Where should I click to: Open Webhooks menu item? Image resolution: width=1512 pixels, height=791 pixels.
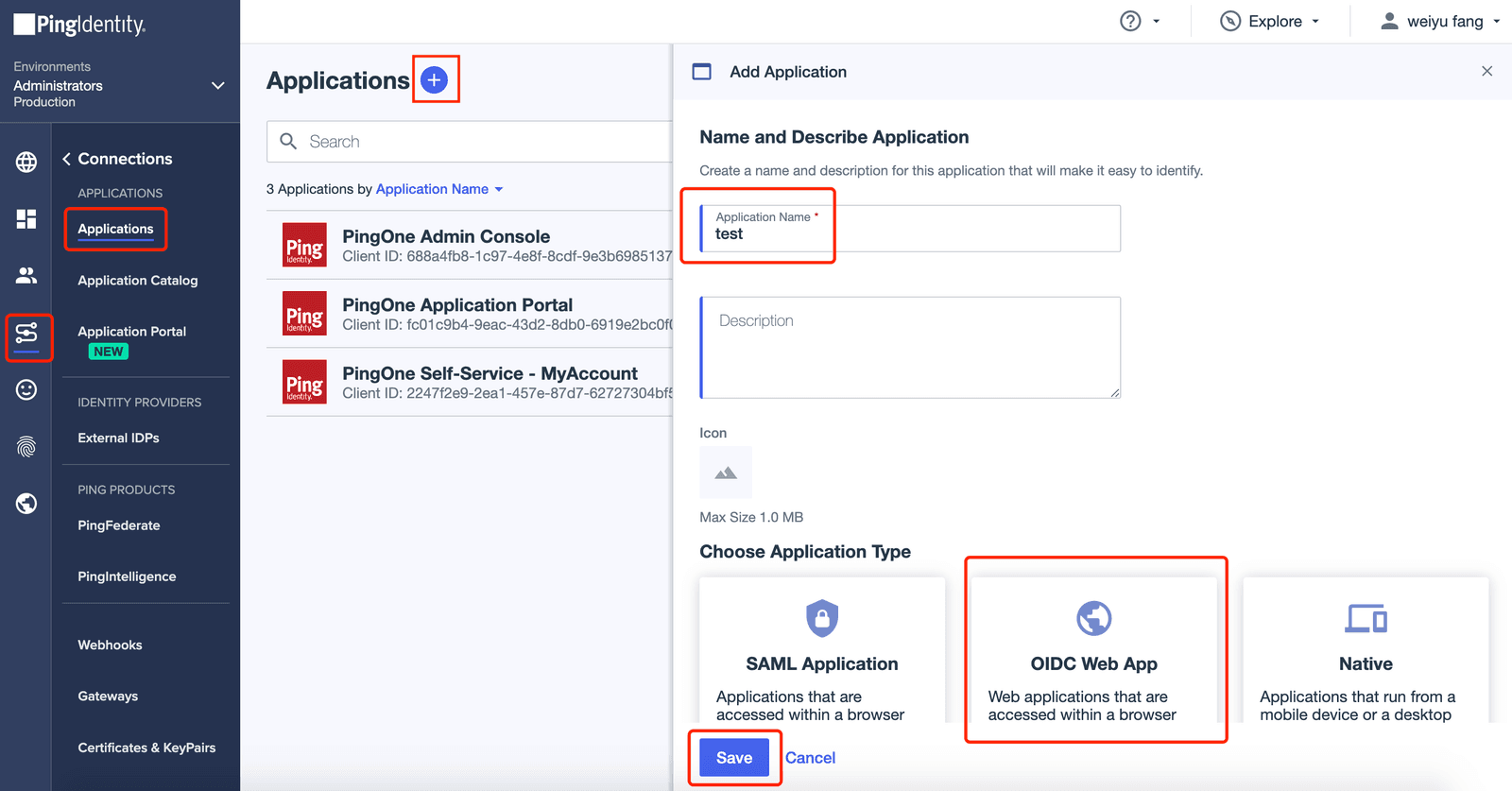coord(110,645)
